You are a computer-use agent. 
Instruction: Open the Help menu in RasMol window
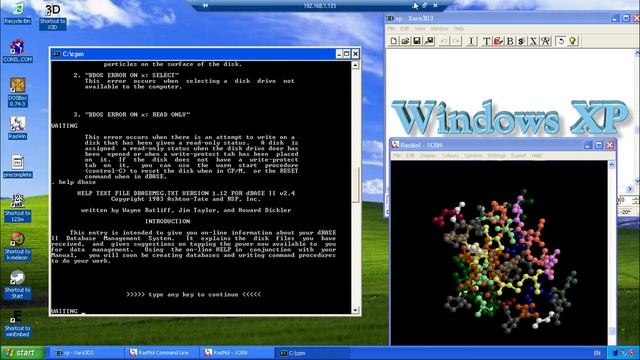[x=537, y=156]
